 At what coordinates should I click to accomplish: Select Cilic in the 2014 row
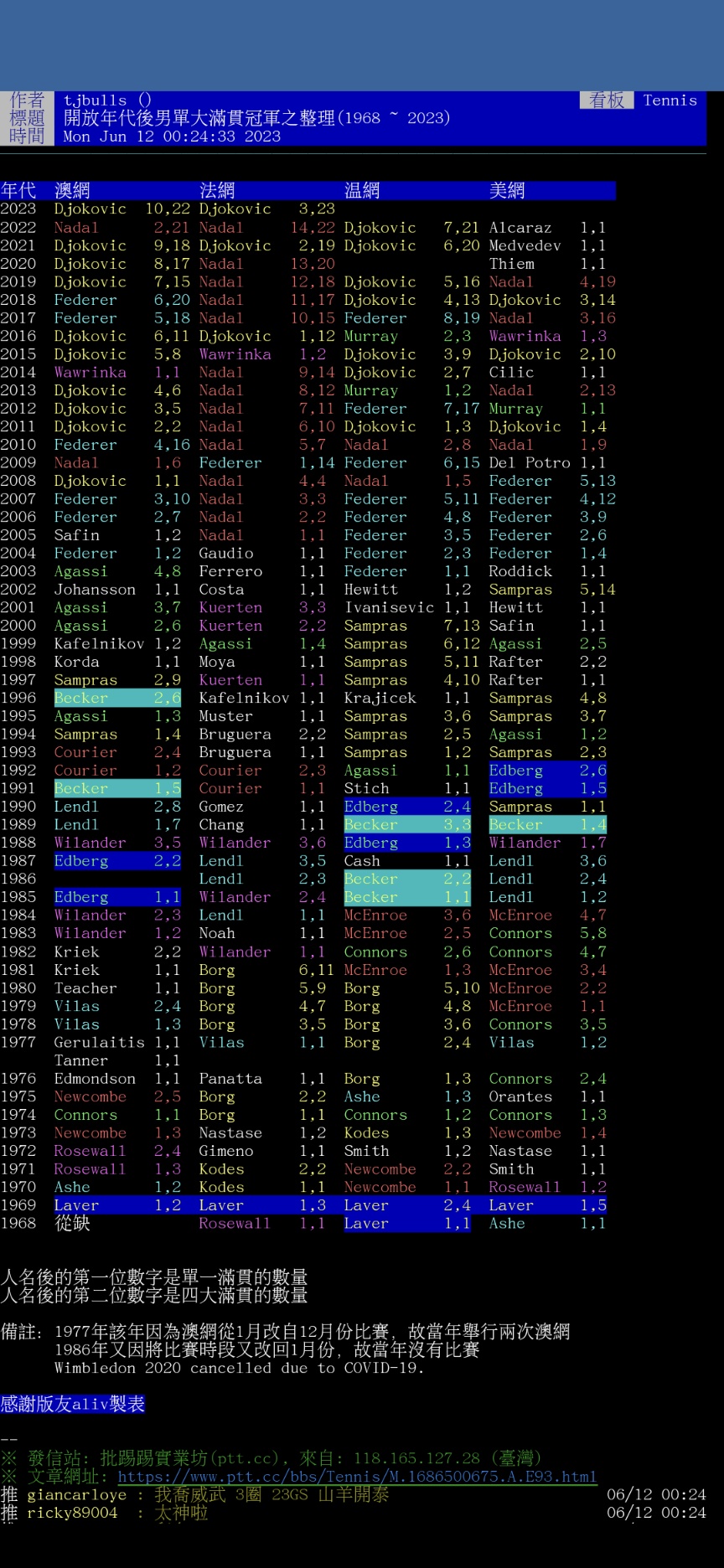[x=511, y=372]
